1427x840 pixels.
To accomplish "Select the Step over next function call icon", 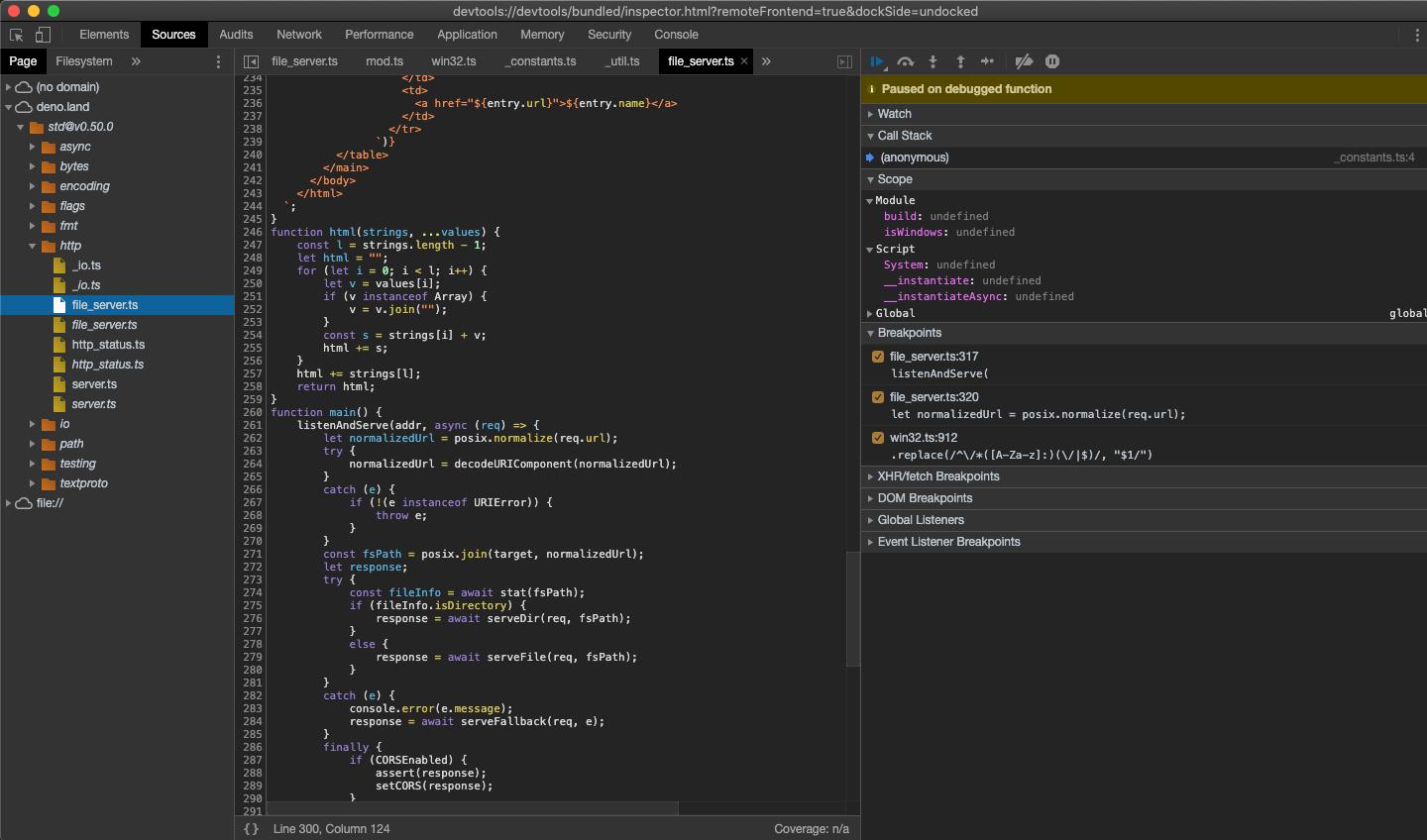I will tap(905, 61).
